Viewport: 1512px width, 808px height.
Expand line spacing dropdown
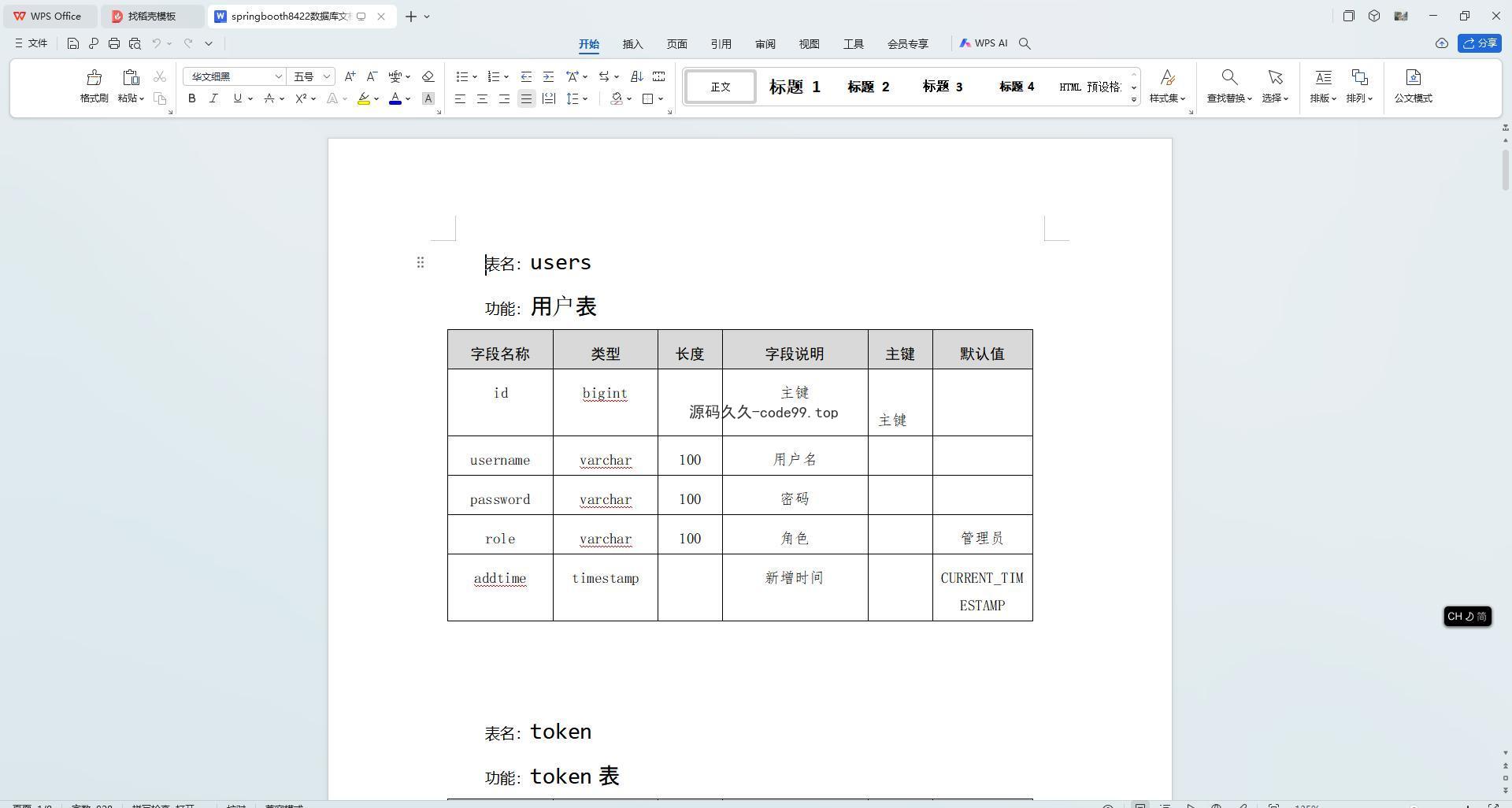click(584, 98)
